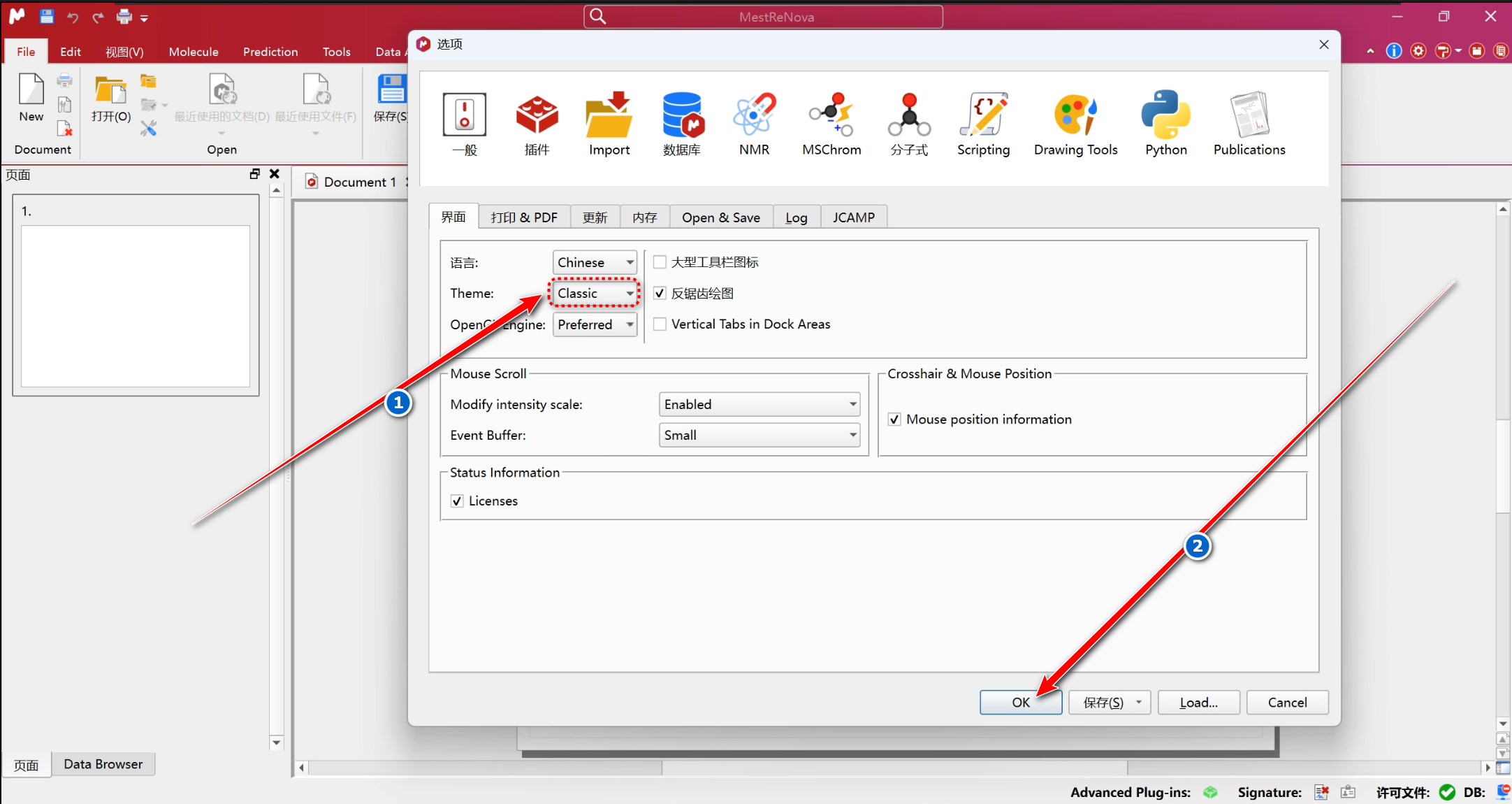1512x804 pixels.
Task: Open the Event Buffer dropdown
Action: [x=759, y=435]
